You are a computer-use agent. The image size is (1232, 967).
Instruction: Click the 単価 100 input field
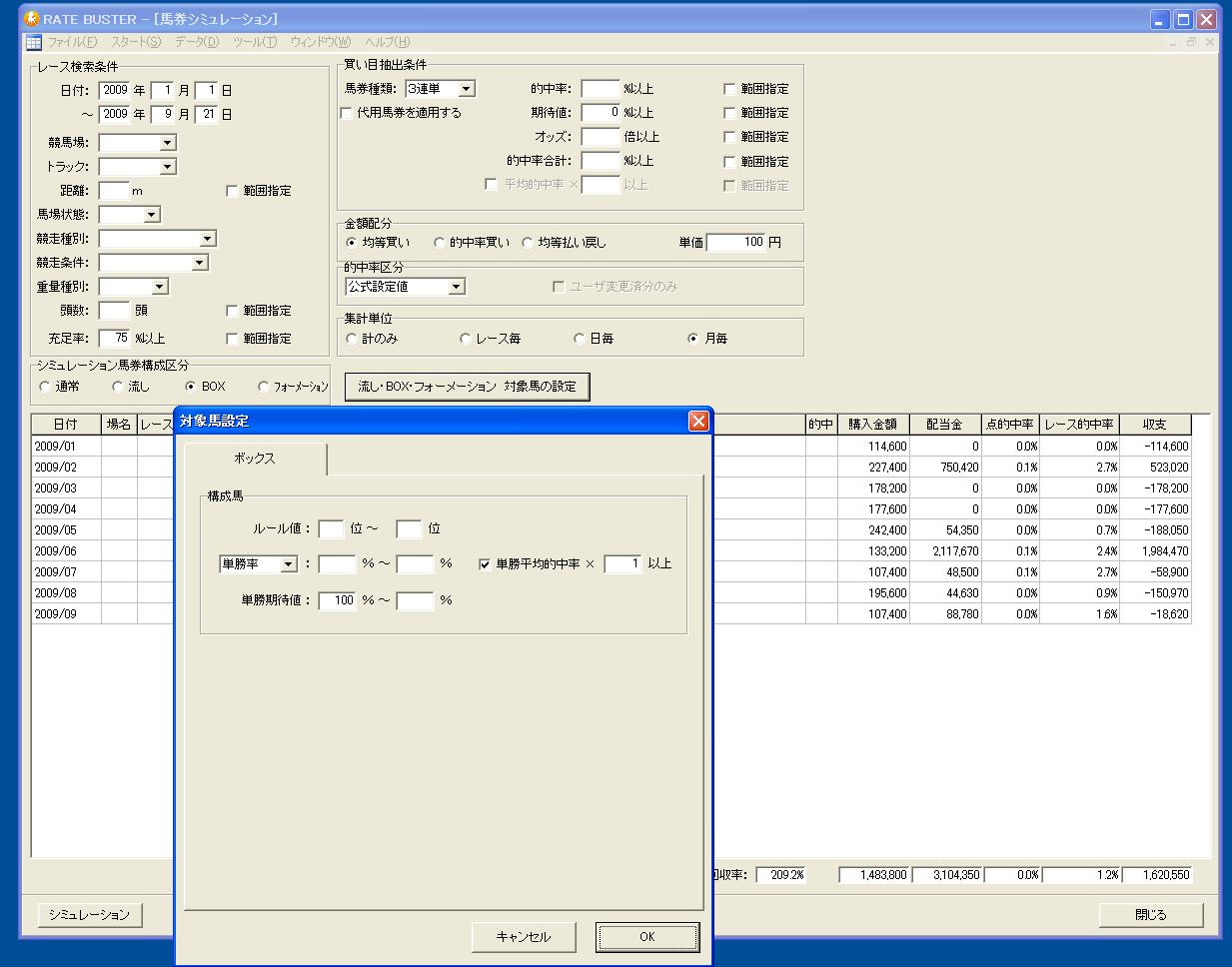click(736, 243)
